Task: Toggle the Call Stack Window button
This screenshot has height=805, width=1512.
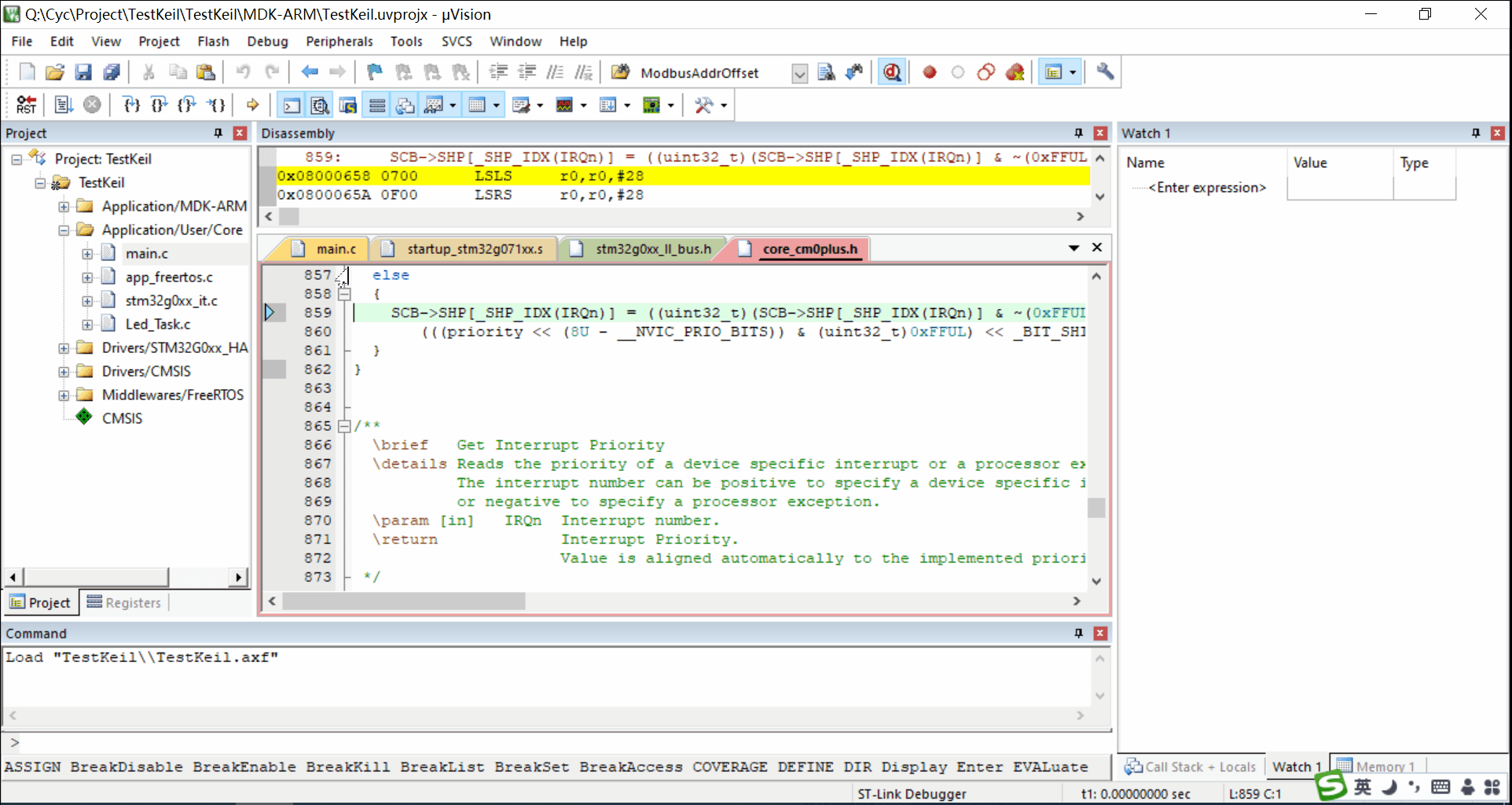Action: [x=406, y=105]
